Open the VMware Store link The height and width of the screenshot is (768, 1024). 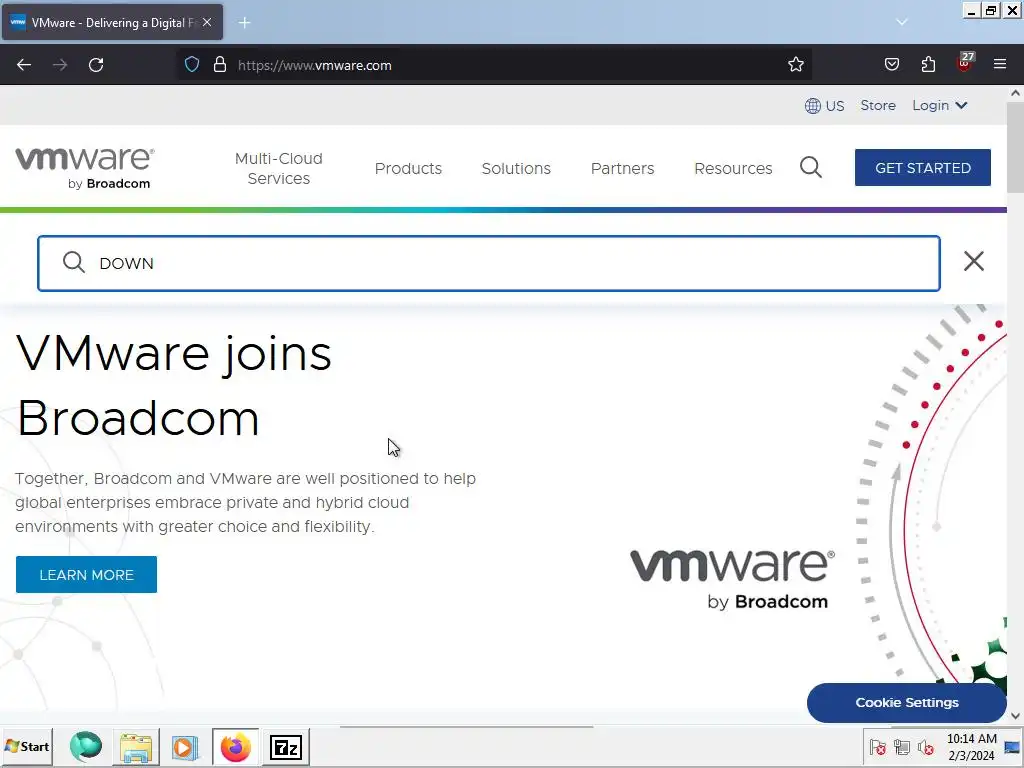pos(878,105)
